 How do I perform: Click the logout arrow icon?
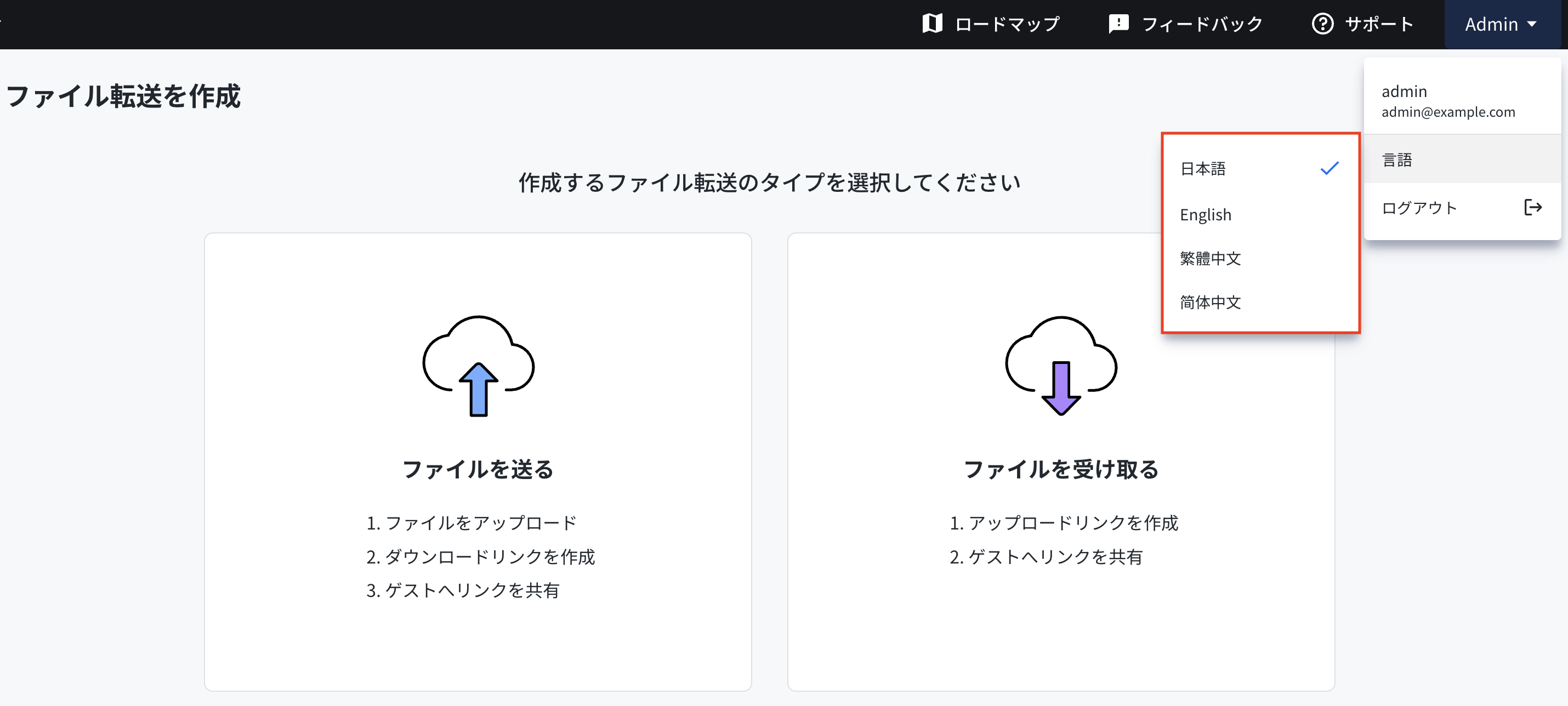click(x=1533, y=208)
